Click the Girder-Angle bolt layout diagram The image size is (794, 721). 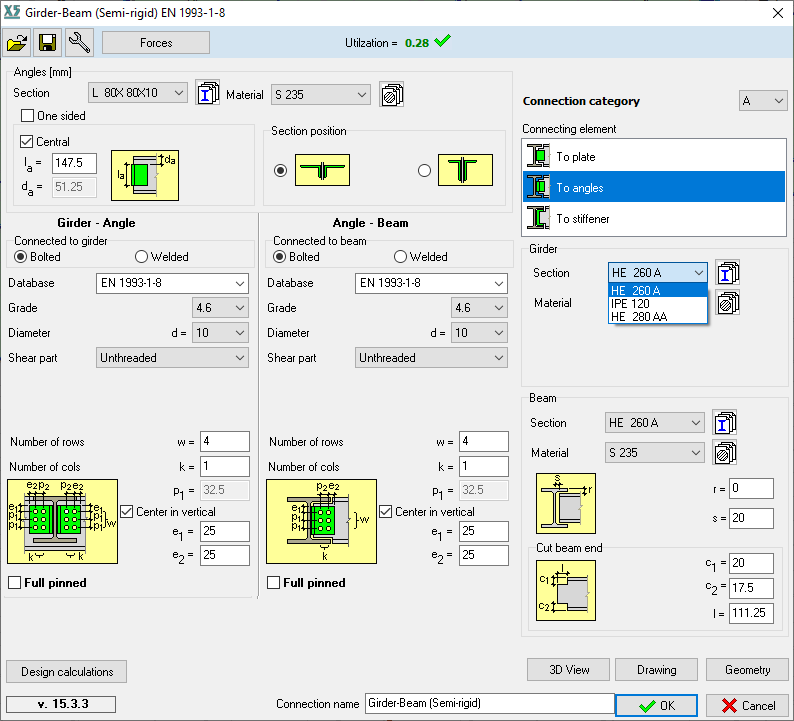62,522
